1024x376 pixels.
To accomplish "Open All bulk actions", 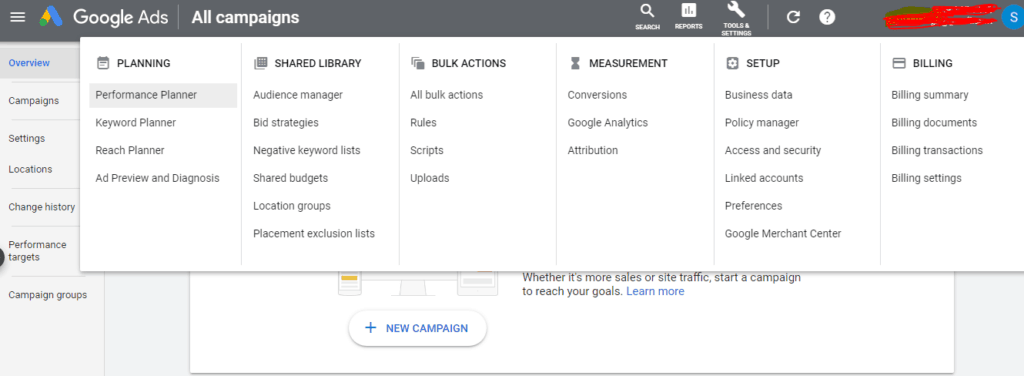I will tap(447, 95).
